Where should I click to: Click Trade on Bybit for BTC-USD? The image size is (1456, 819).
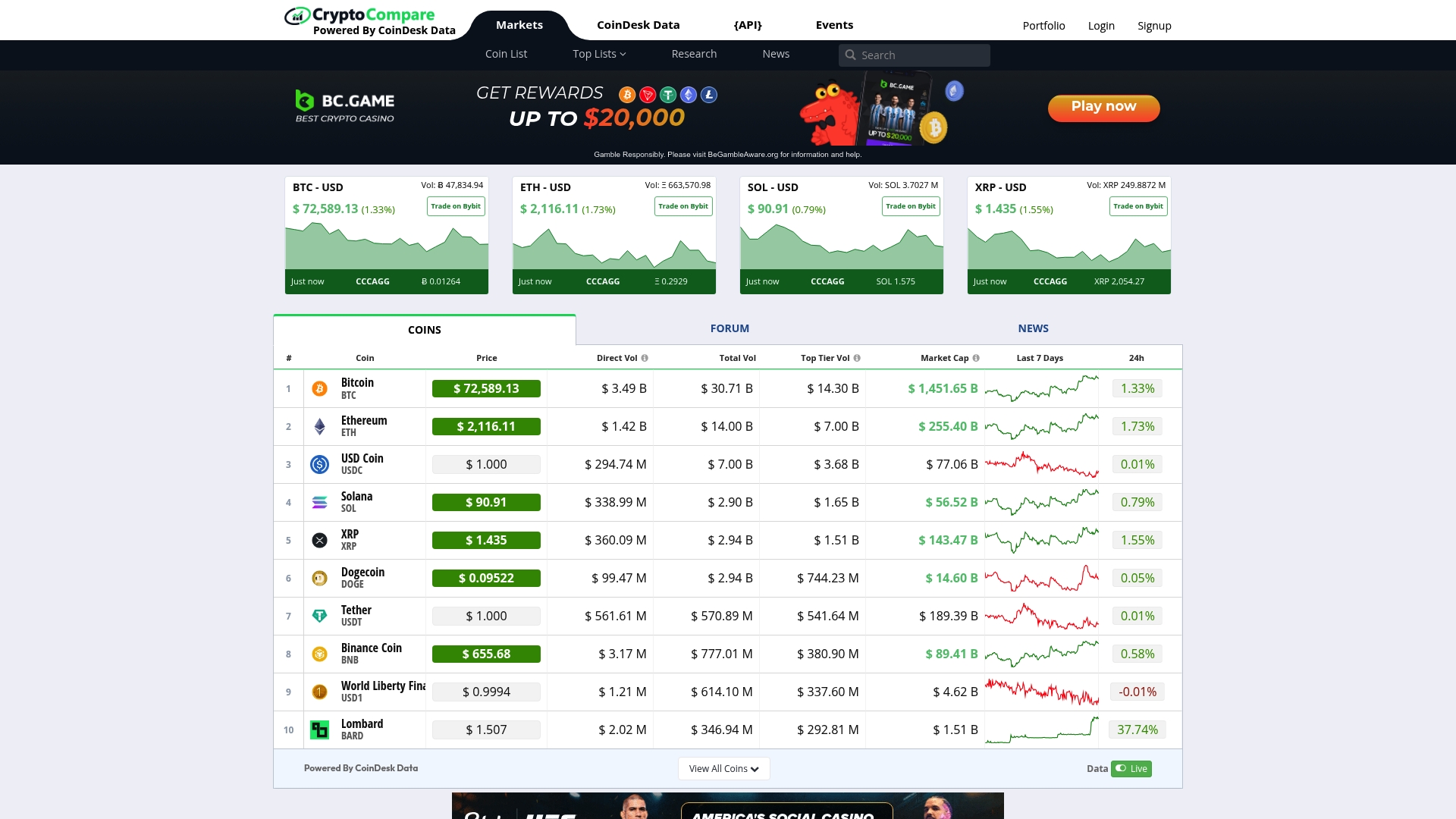(x=455, y=206)
